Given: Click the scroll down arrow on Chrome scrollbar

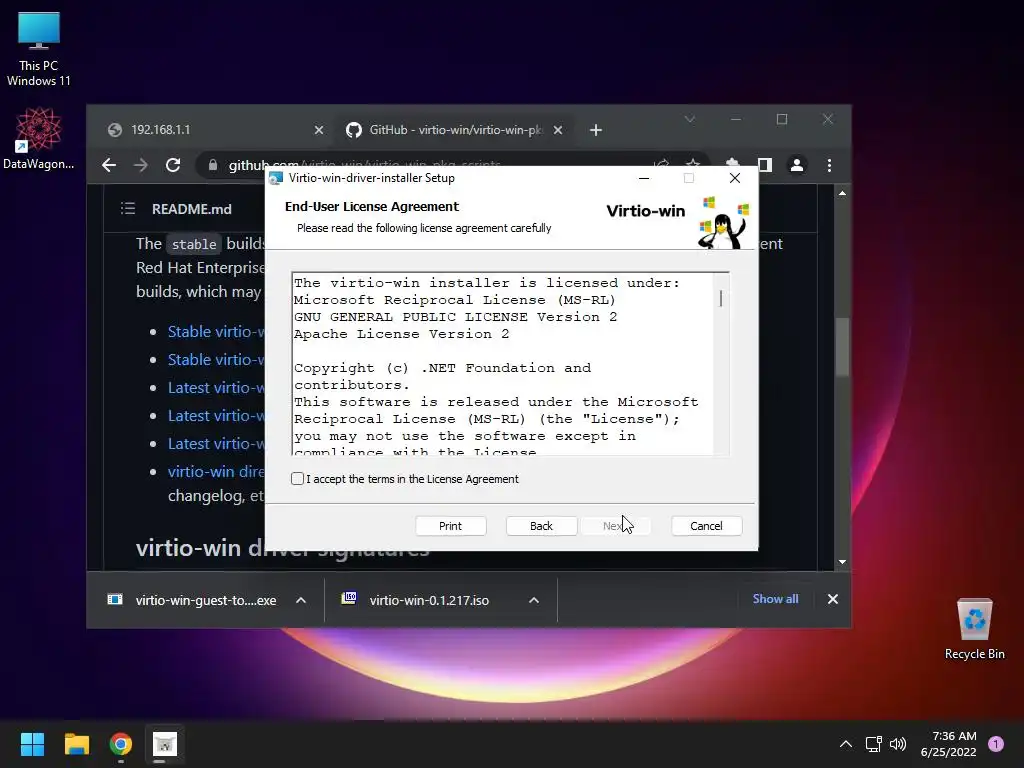Looking at the screenshot, I should (x=842, y=562).
